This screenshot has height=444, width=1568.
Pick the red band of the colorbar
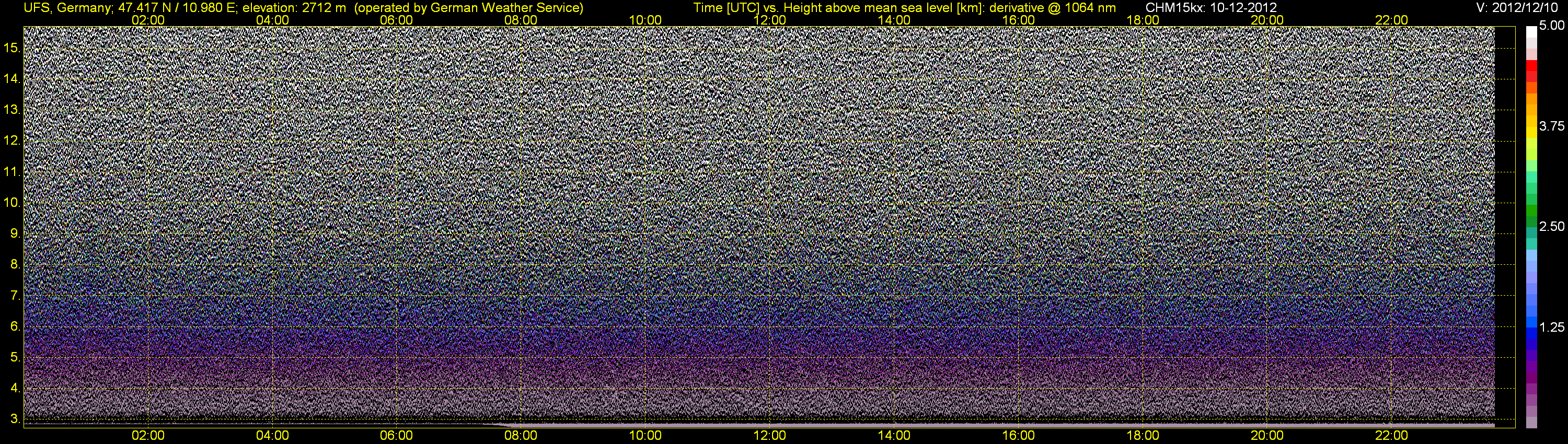(x=1531, y=65)
